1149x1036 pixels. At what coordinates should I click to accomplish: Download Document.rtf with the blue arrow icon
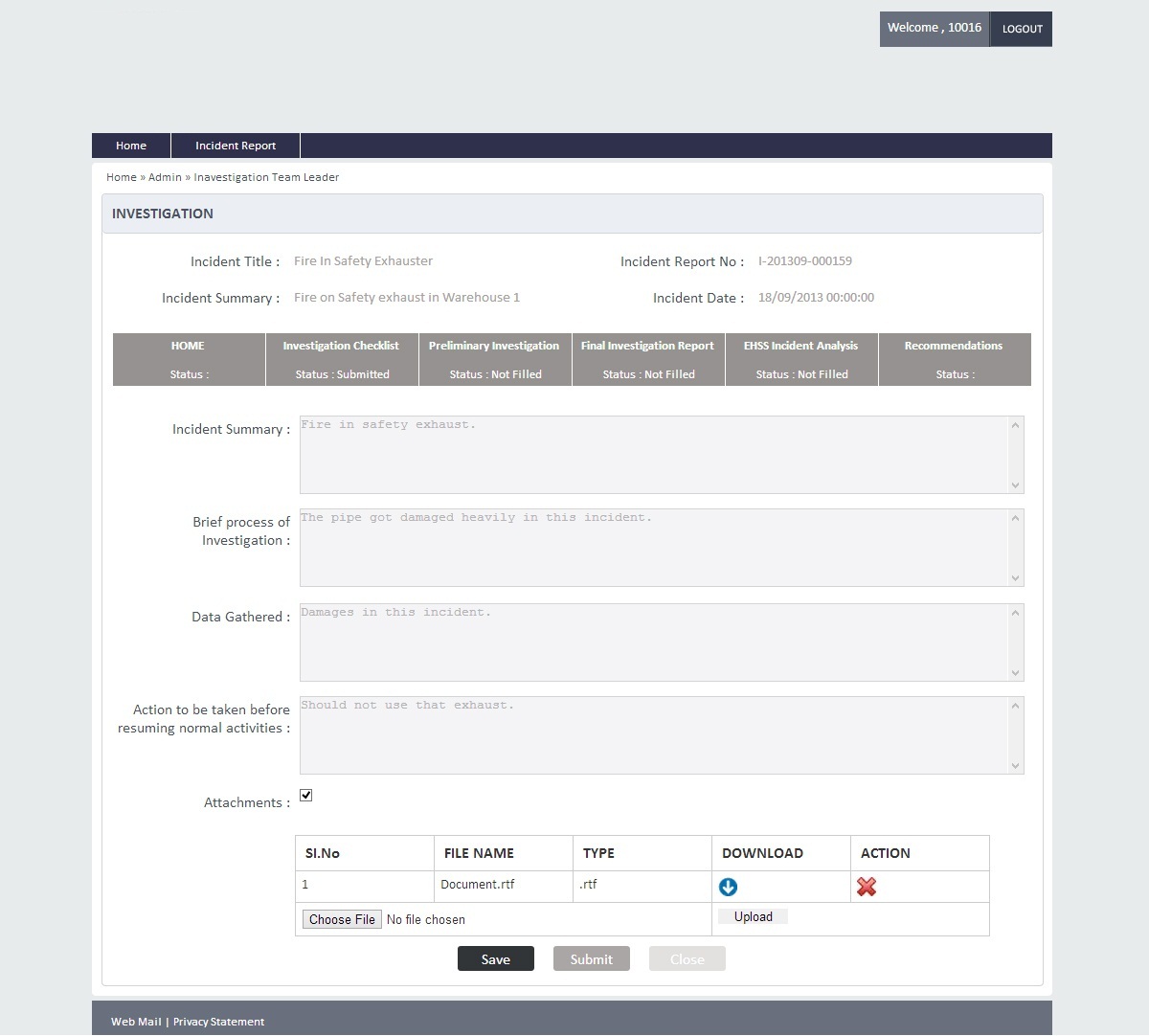(728, 888)
